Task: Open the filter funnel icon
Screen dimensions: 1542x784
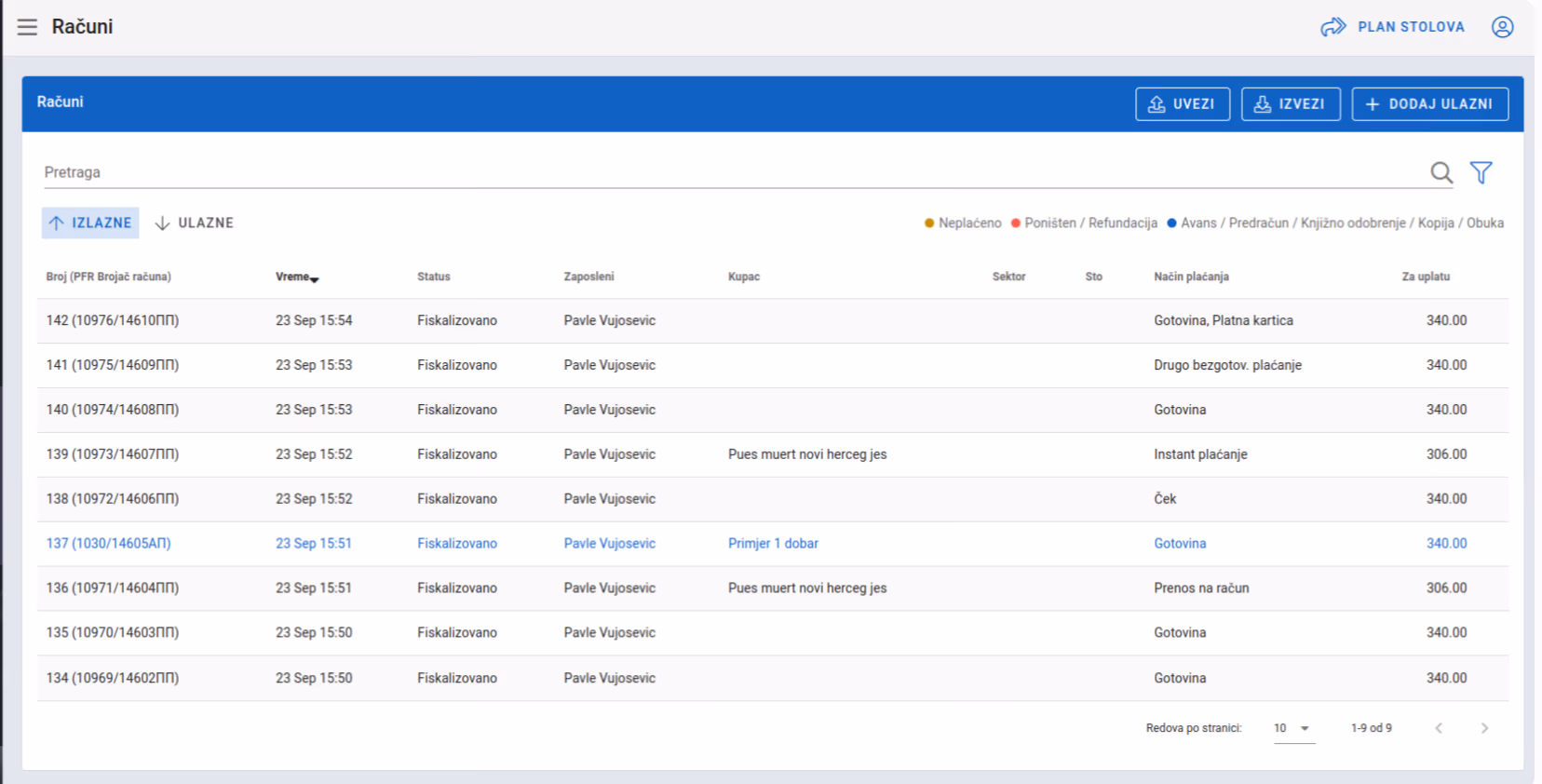Action: (x=1481, y=172)
